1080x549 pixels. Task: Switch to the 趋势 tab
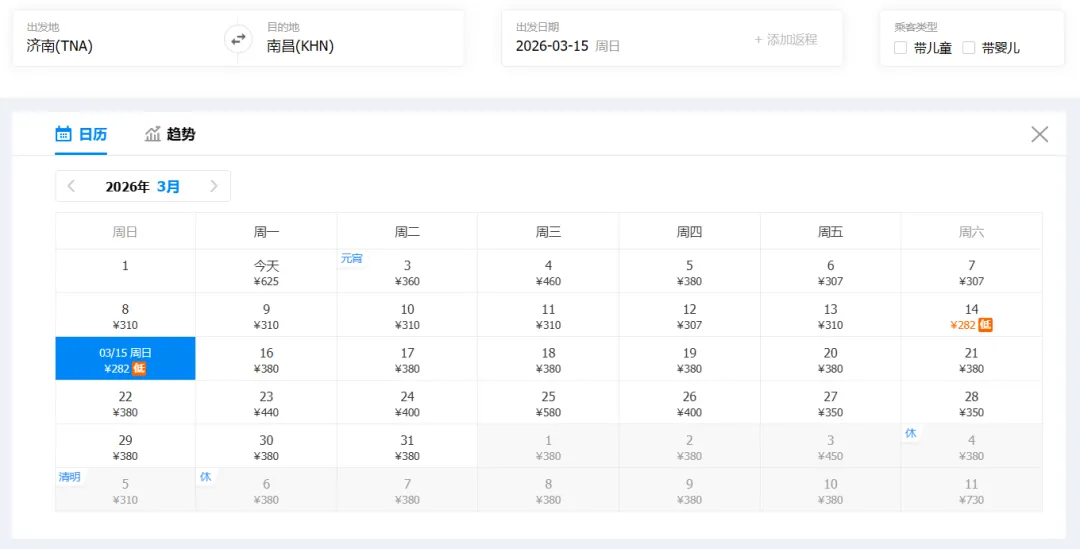[x=170, y=134]
